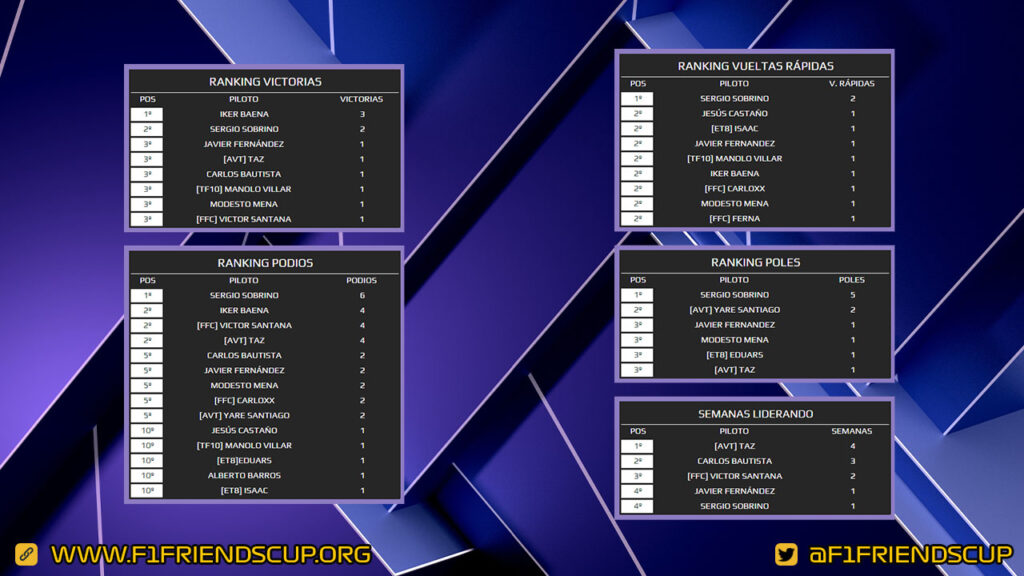The image size is (1024, 576).
Task: Click the Ranking Vueltas Rápidas title
Action: point(755,66)
